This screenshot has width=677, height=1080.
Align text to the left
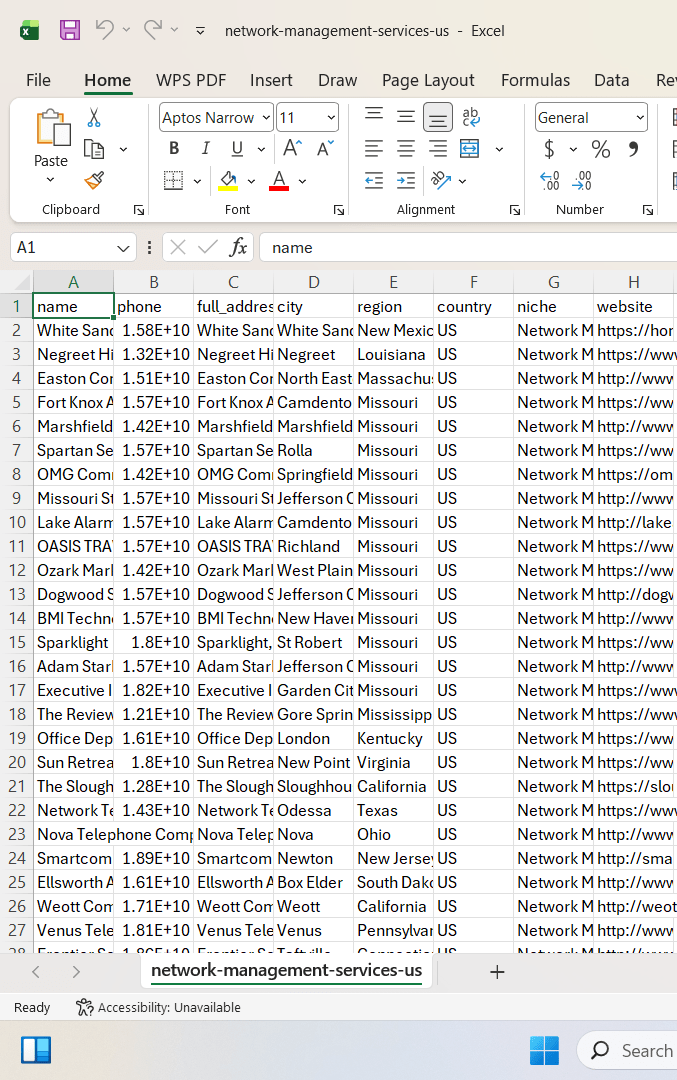point(374,148)
